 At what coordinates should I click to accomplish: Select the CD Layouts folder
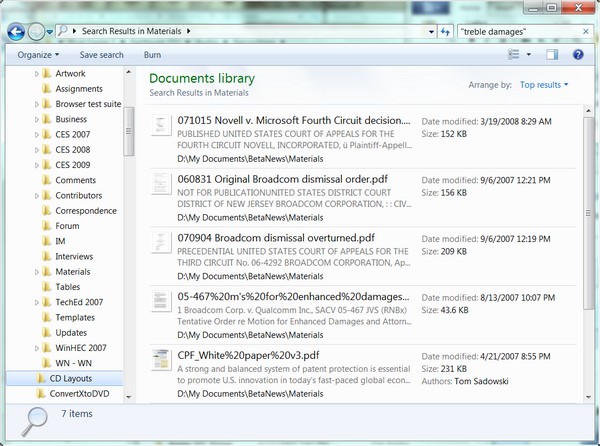point(64,378)
